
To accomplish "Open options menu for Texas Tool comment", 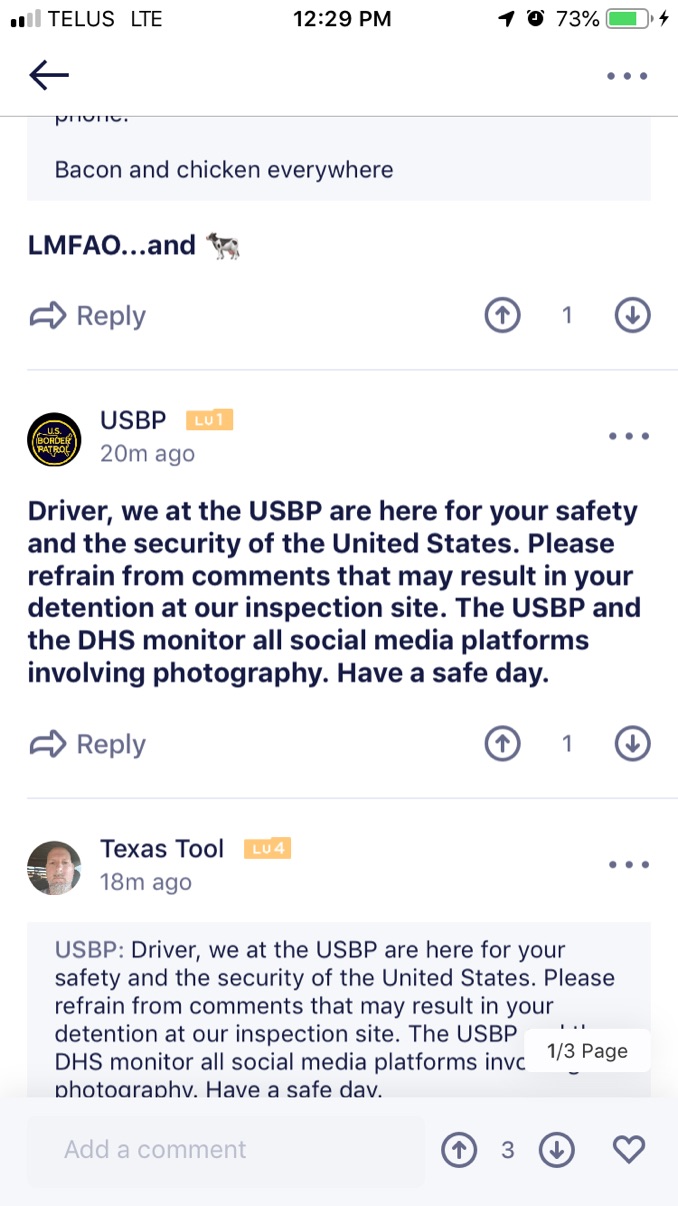I will (x=628, y=864).
